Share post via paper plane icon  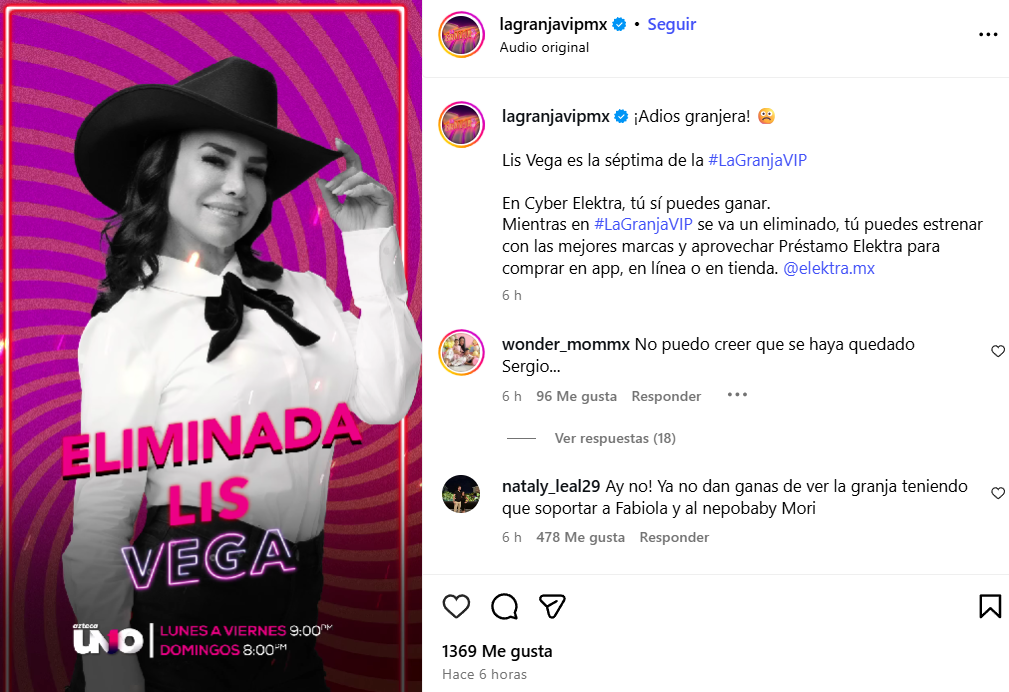[552, 606]
